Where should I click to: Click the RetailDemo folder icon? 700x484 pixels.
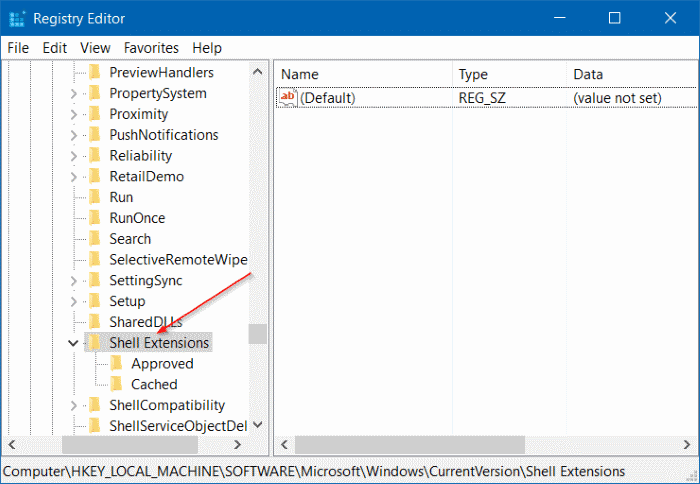coord(95,176)
